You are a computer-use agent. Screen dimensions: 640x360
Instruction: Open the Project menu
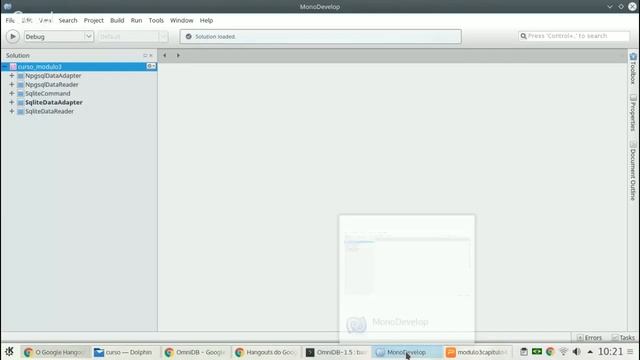93,20
